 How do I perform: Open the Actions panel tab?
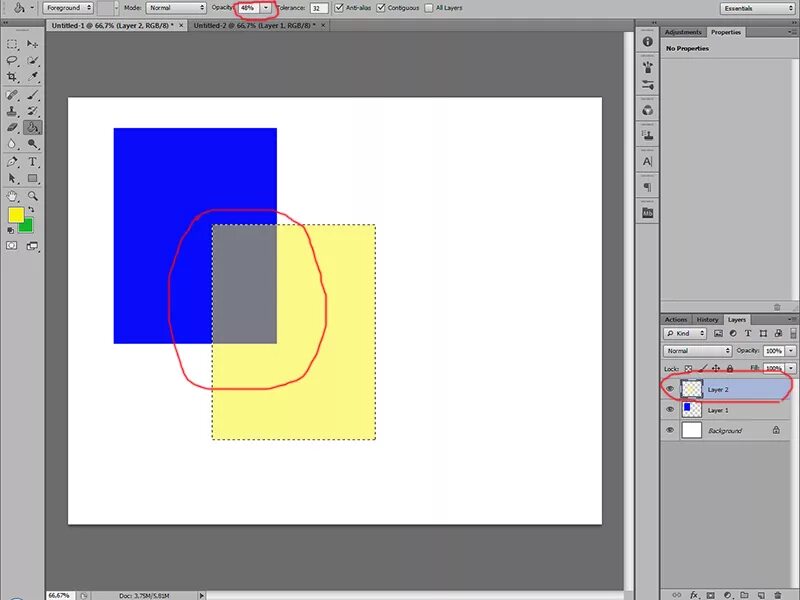pos(676,319)
